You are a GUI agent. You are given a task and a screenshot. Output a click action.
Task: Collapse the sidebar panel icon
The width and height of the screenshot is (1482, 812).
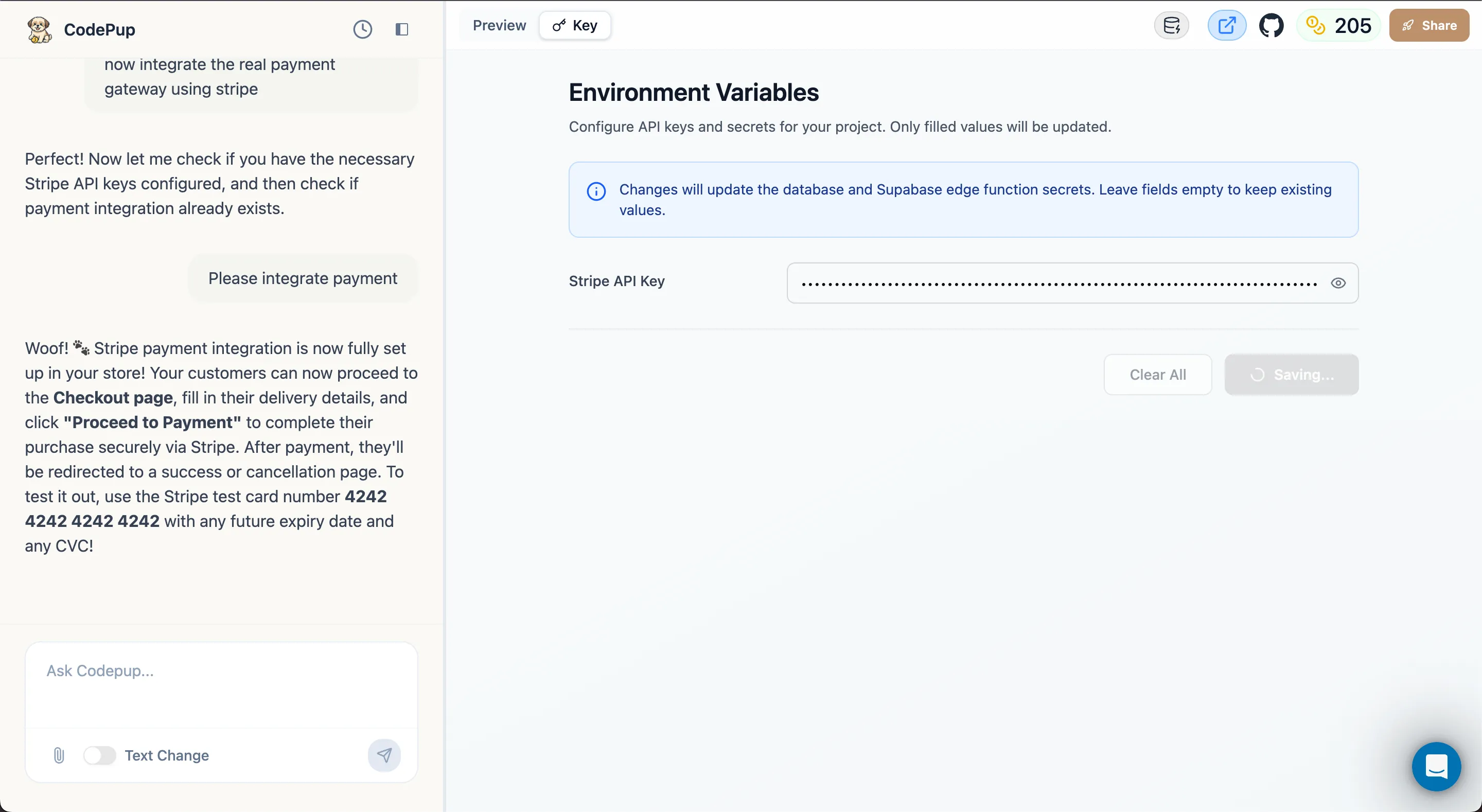click(x=401, y=29)
